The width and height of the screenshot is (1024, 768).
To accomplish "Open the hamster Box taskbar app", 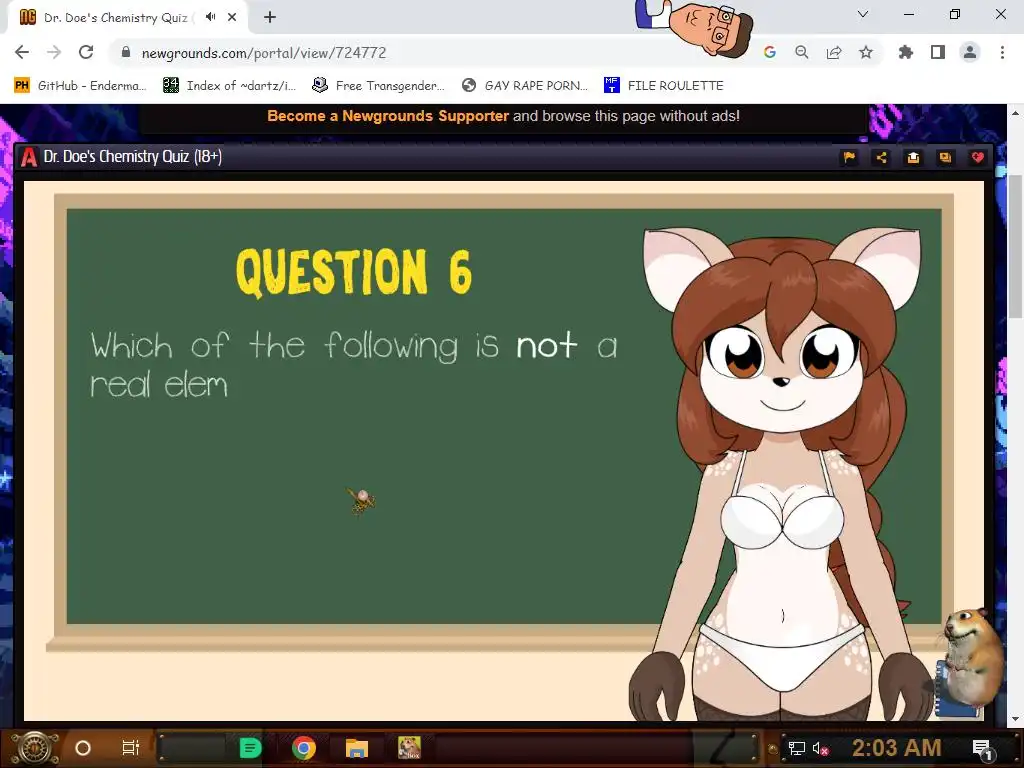I will [x=409, y=748].
